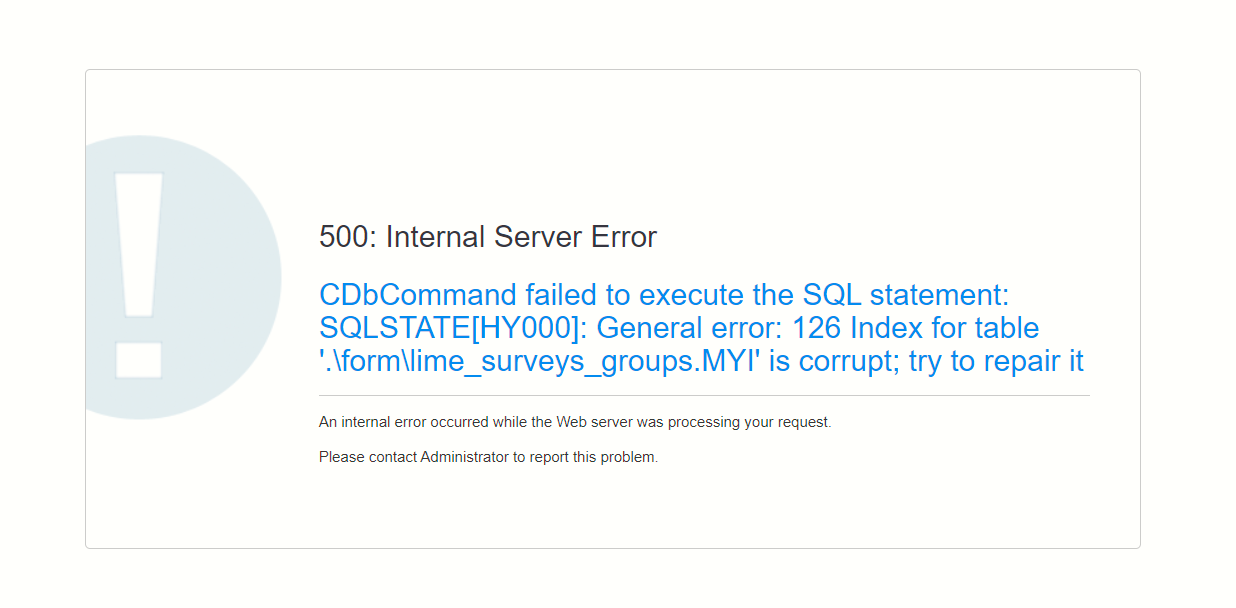Screen dimensions: 1236x608
Task: Click the words "try to repair it"
Action: coord(996,361)
